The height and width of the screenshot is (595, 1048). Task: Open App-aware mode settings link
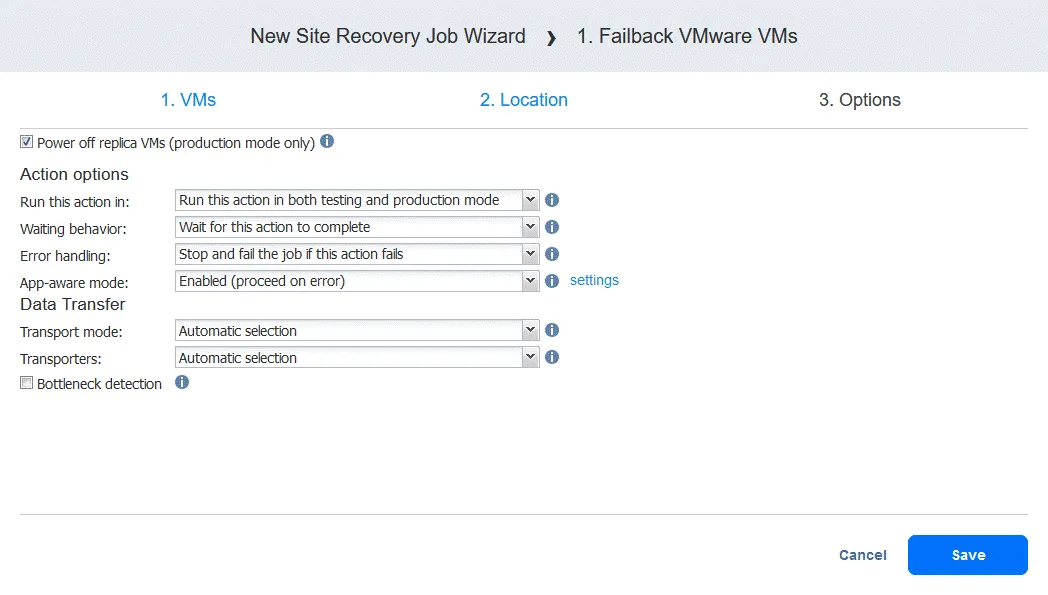pyautogui.click(x=594, y=281)
